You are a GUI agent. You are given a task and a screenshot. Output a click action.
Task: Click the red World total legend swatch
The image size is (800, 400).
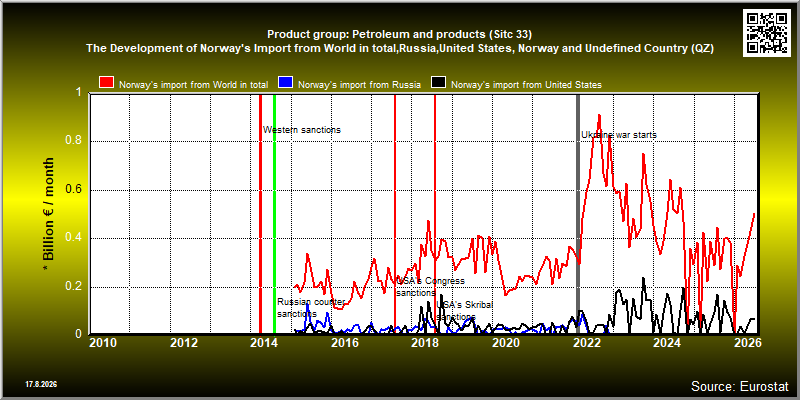tap(107, 83)
